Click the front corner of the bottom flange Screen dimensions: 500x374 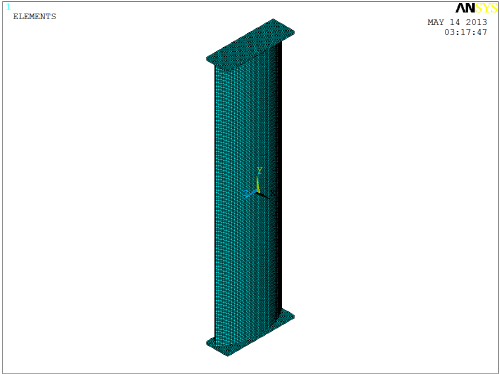click(227, 354)
